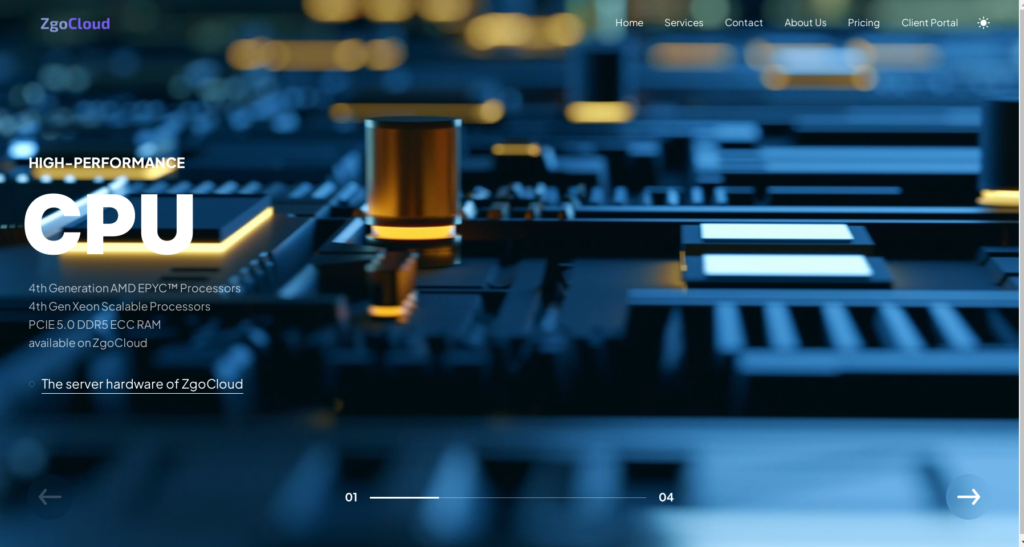Toggle the light/dark theme sun icon

983,23
